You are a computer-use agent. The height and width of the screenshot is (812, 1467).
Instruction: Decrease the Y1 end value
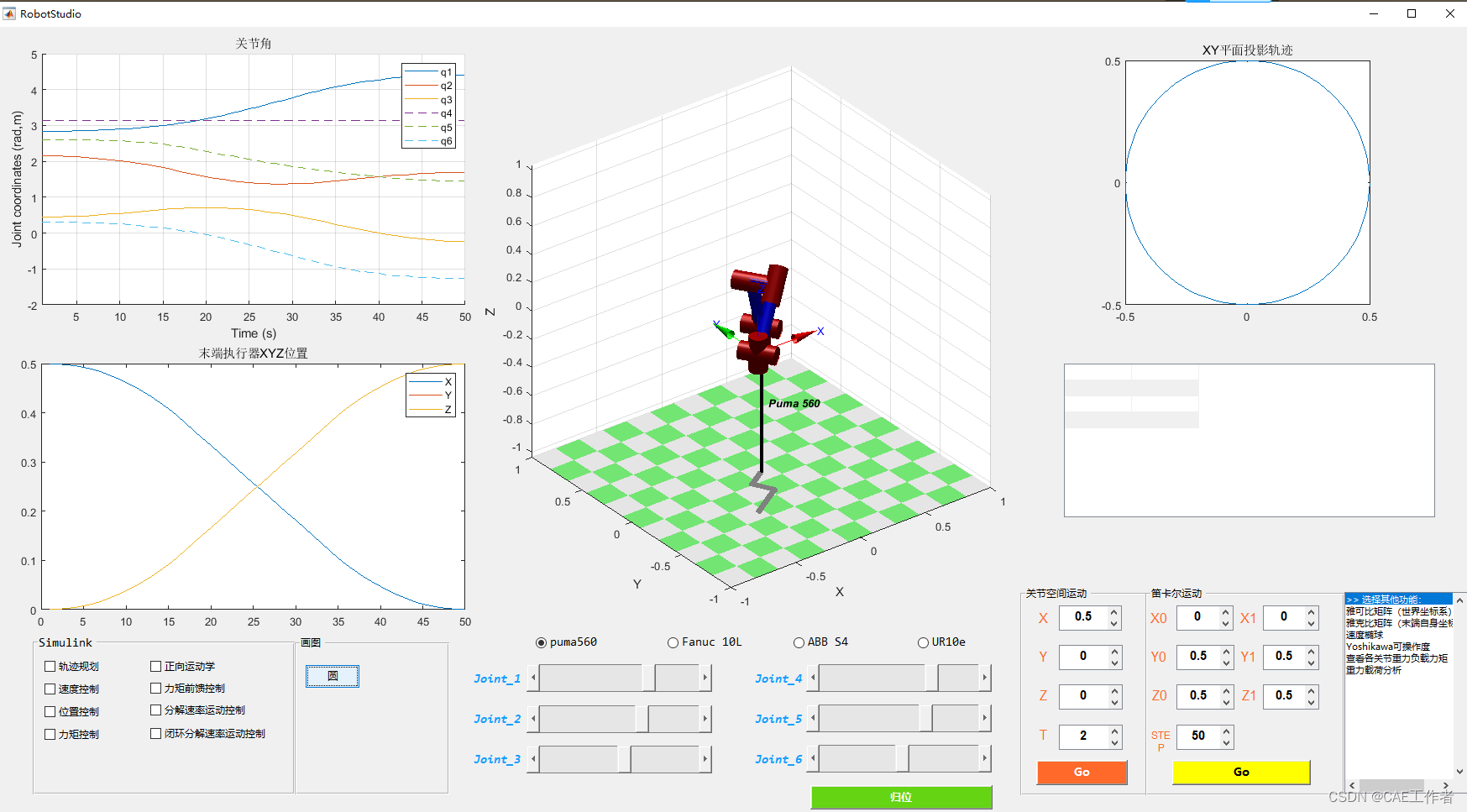pos(1312,663)
